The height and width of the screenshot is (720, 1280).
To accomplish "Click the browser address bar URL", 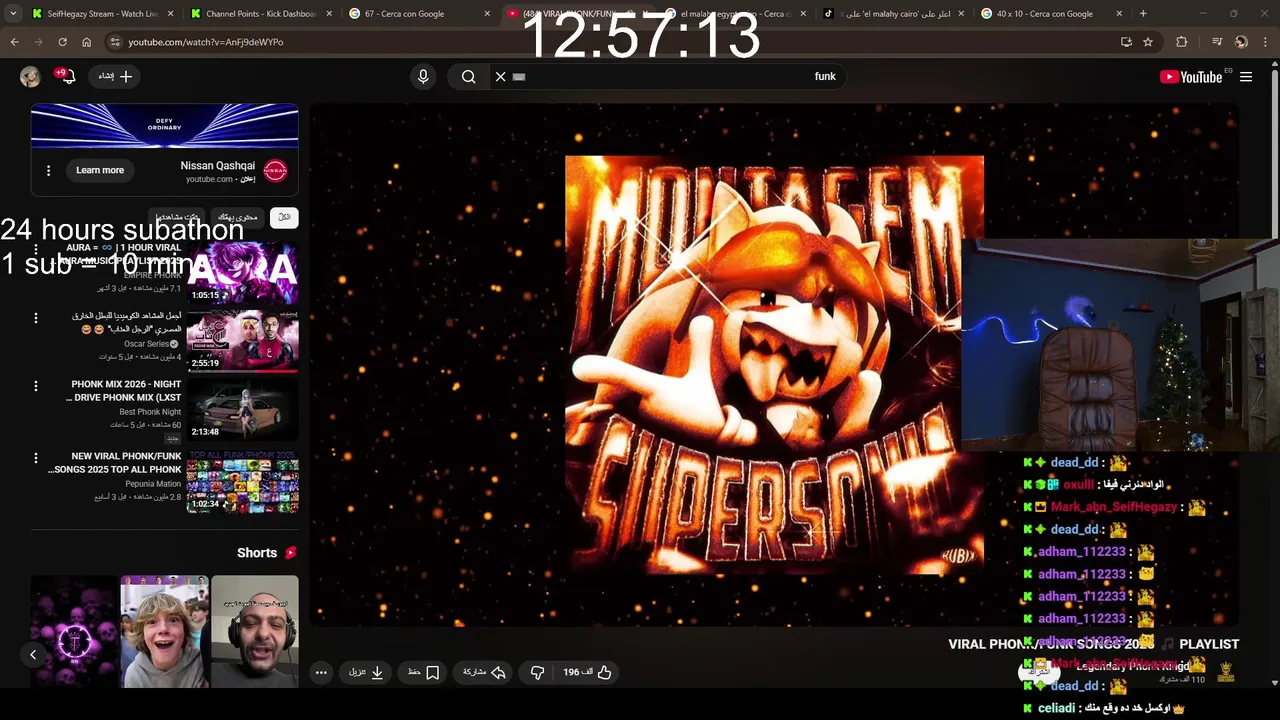I will [205, 42].
